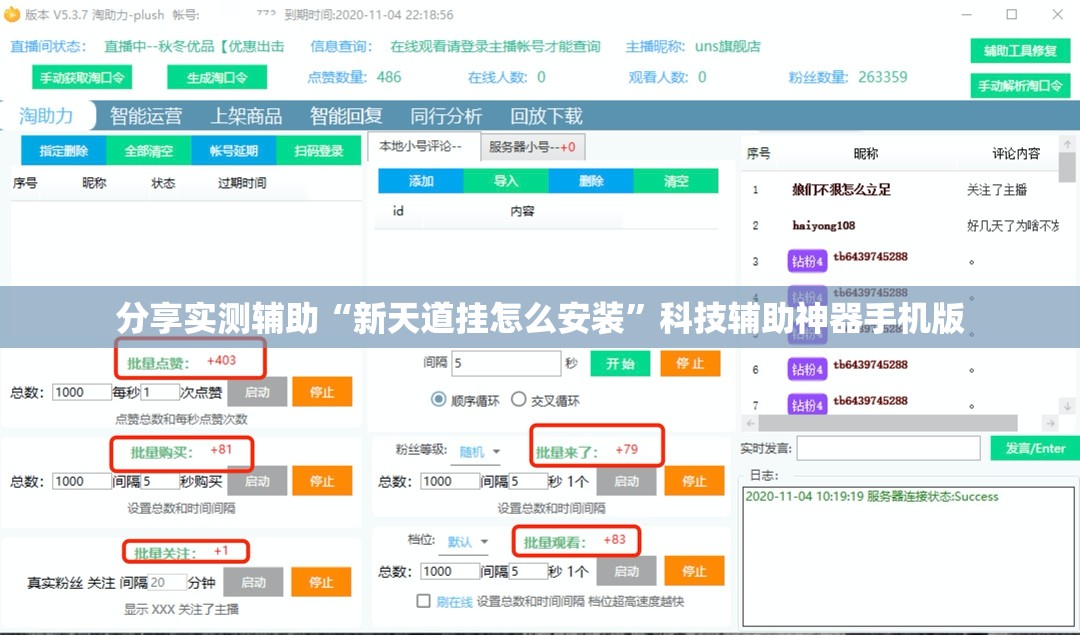This screenshot has width=1080, height=635.
Task: Click the 批量购买 间隔 field
Action: [x=160, y=481]
